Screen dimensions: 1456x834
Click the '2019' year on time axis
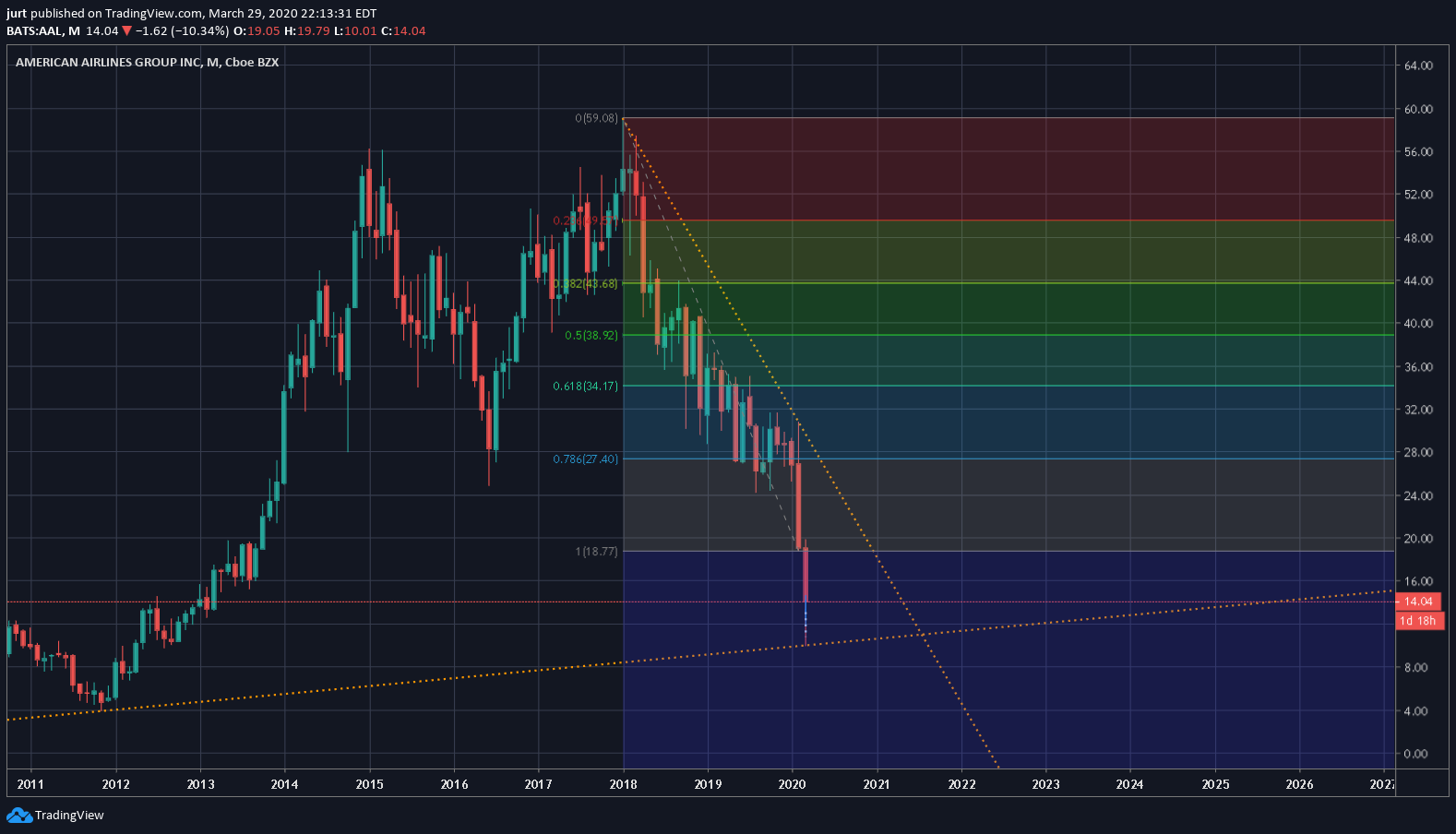(708, 784)
